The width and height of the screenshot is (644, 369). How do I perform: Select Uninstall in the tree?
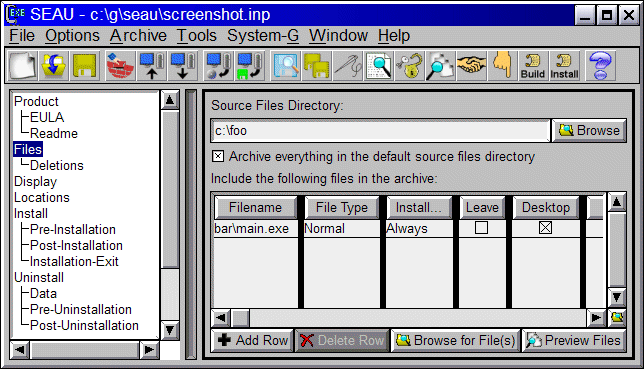tap(39, 278)
